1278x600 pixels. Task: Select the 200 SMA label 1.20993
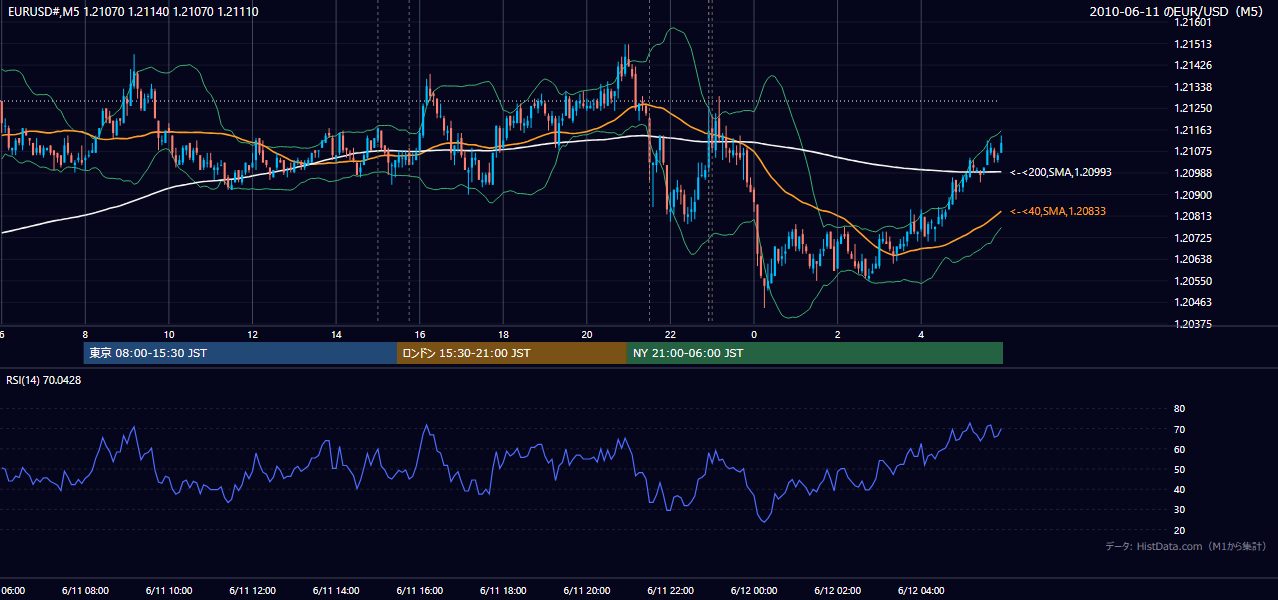pyautogui.click(x=1061, y=173)
